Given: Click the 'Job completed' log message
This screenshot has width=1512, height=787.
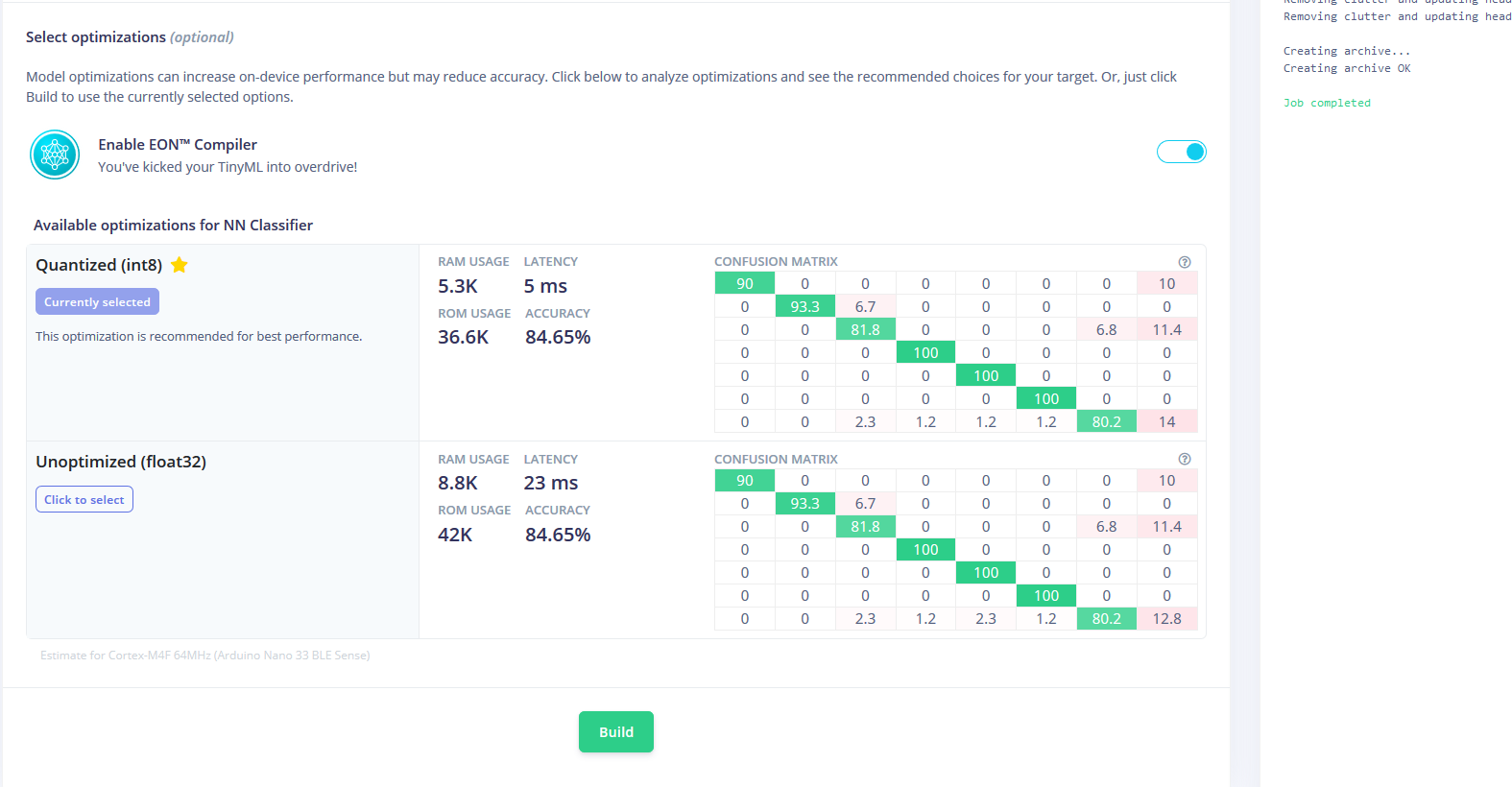Looking at the screenshot, I should coord(1327,103).
